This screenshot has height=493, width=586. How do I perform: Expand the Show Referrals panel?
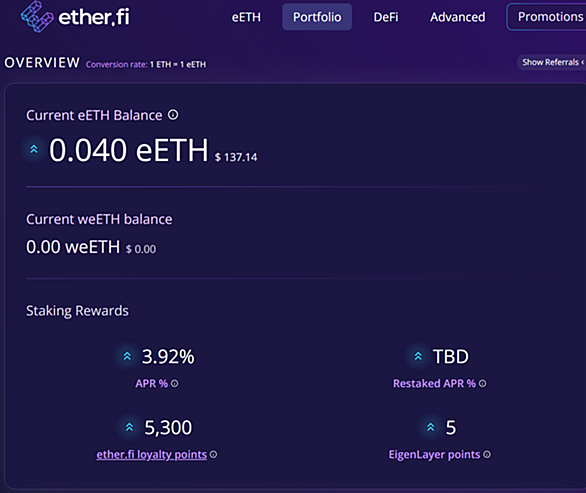coord(552,62)
